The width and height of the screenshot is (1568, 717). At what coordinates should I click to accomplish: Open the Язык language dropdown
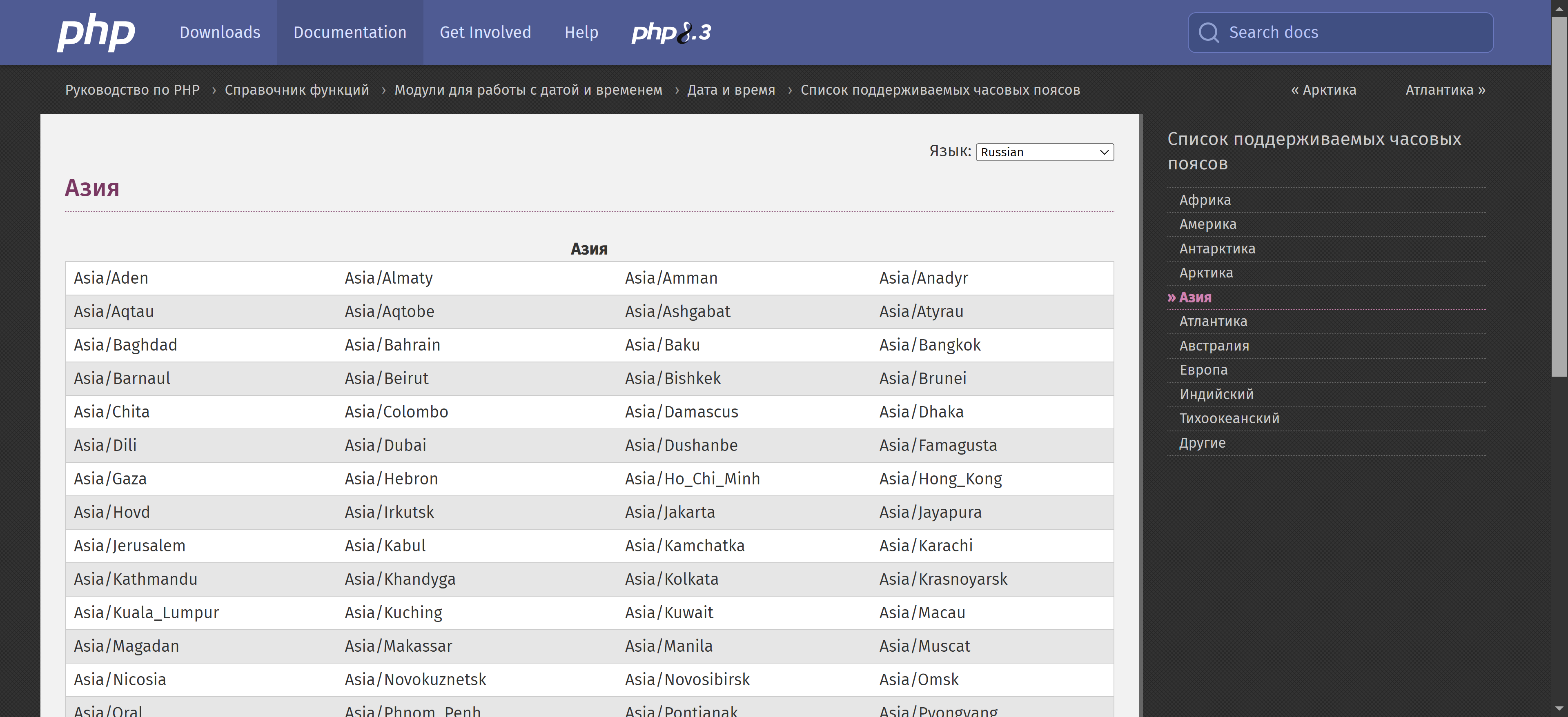(1045, 152)
